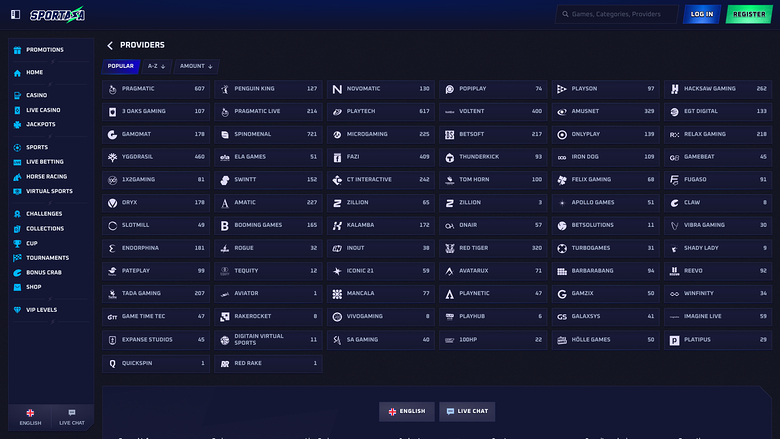The height and width of the screenshot is (439, 780).
Task: Toggle the sidebar collapse icon
Action: click(x=15, y=14)
